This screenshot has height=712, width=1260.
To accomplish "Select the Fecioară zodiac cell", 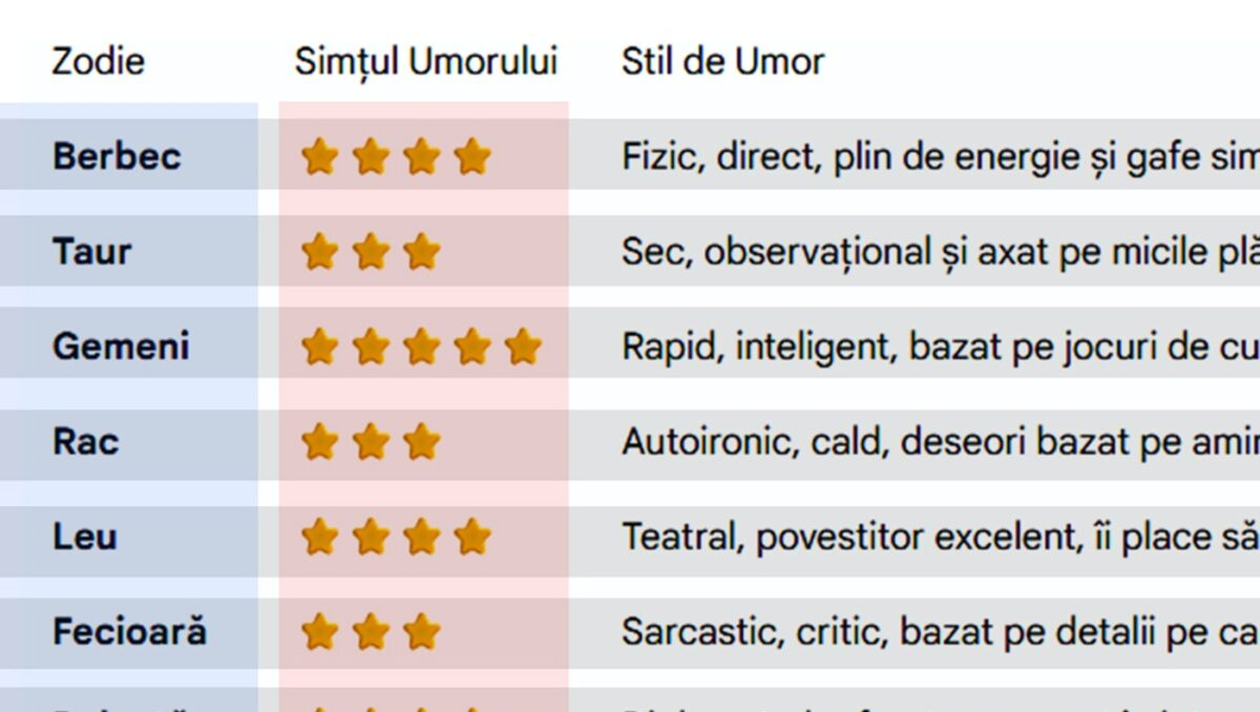I will coord(129,632).
